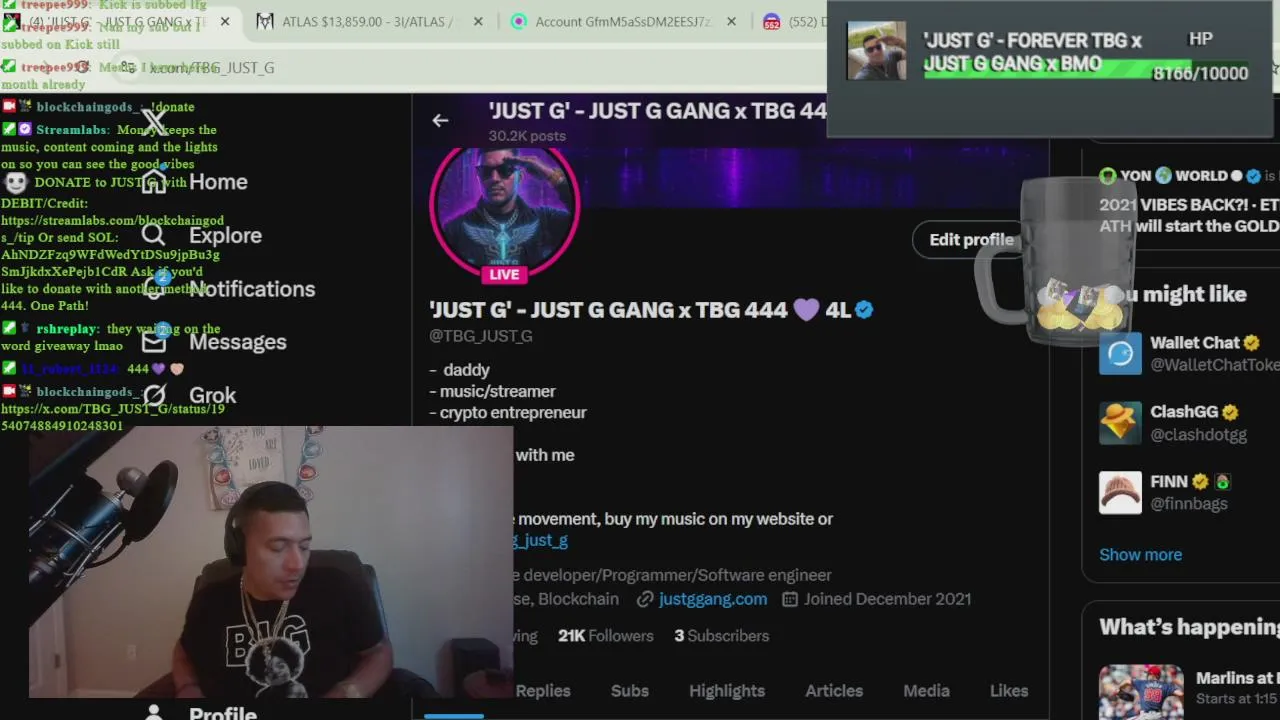
Task: View the 21K Followers list
Action: (605, 636)
